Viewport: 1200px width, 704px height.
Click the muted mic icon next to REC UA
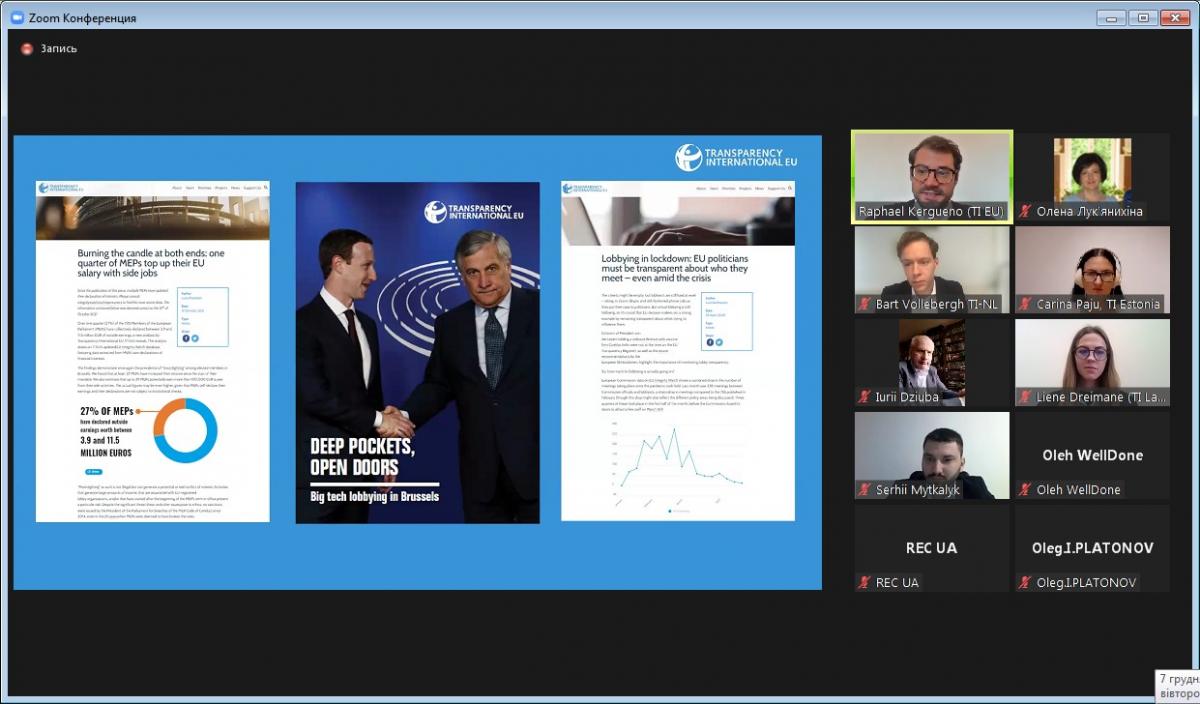865,582
